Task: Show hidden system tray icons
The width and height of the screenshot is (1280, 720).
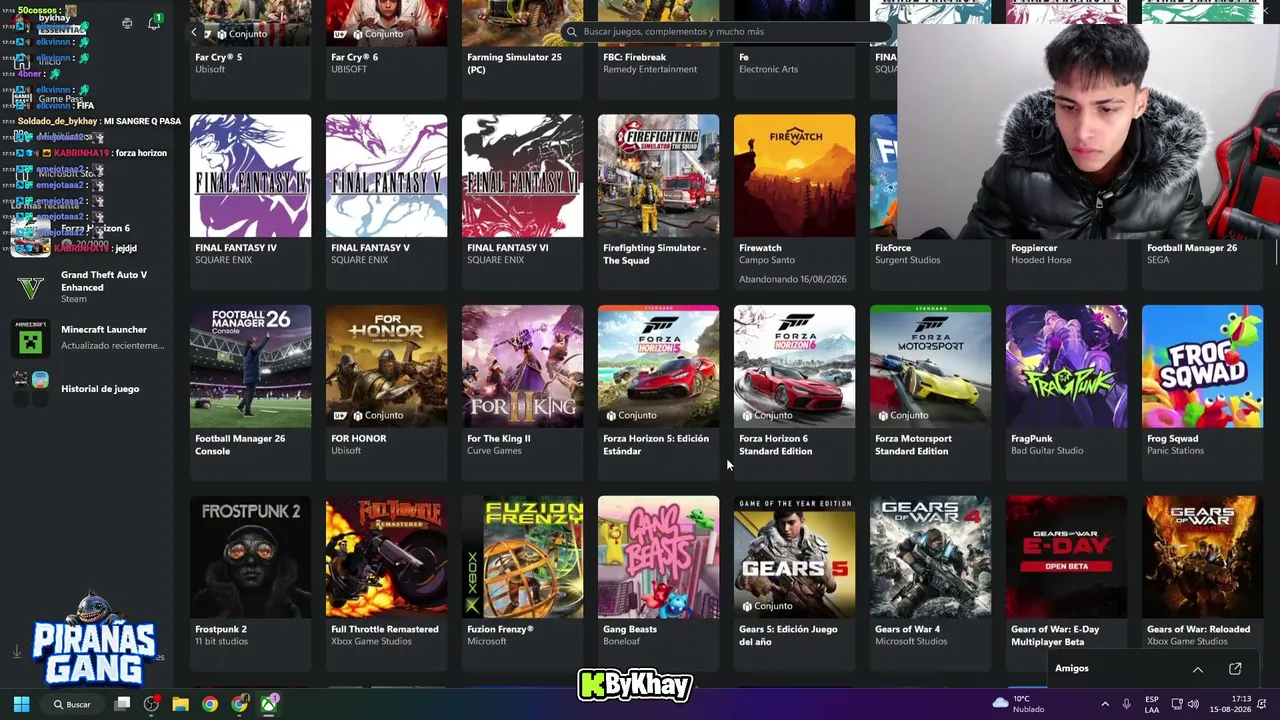Action: click(x=1105, y=704)
